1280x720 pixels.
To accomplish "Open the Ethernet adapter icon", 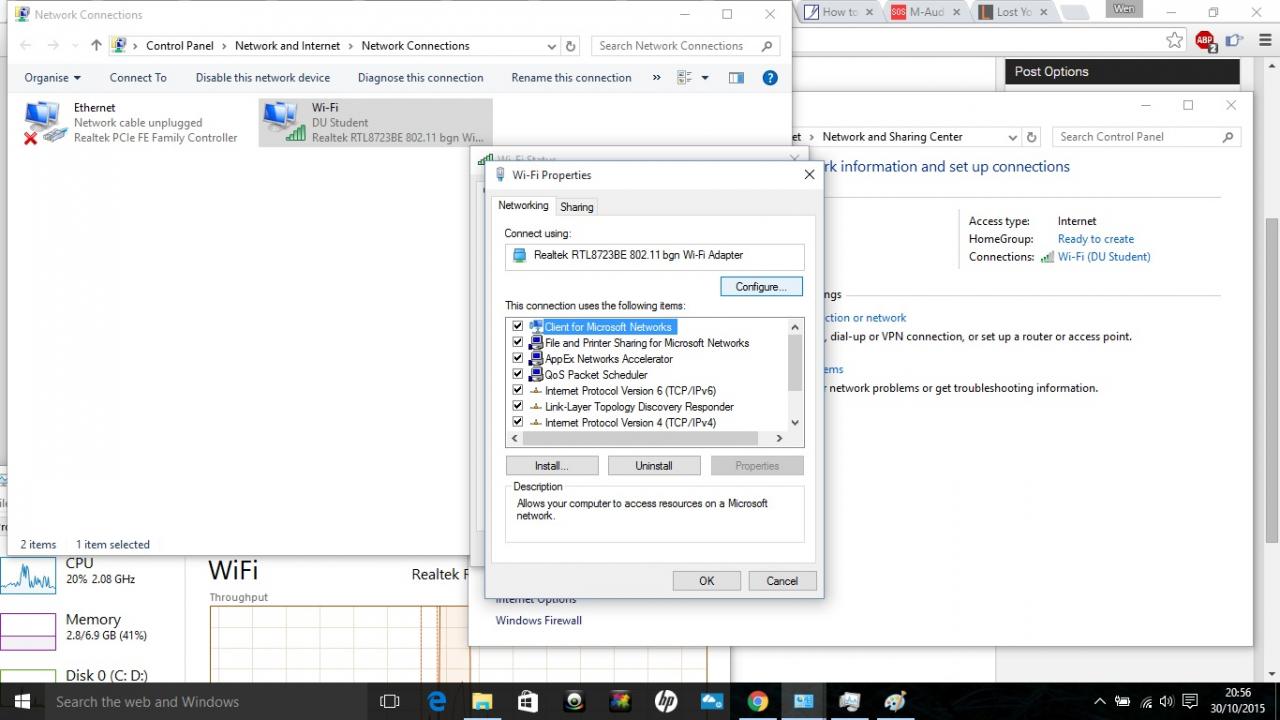I will 45,123.
